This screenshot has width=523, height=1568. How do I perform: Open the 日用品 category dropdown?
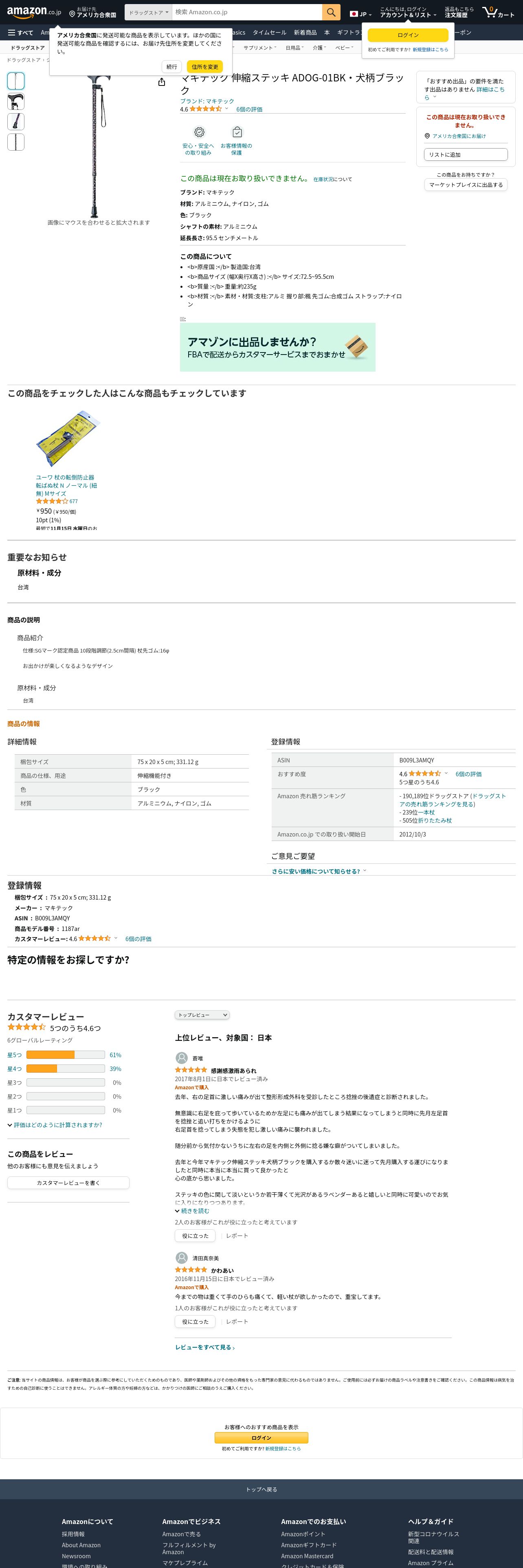click(294, 48)
